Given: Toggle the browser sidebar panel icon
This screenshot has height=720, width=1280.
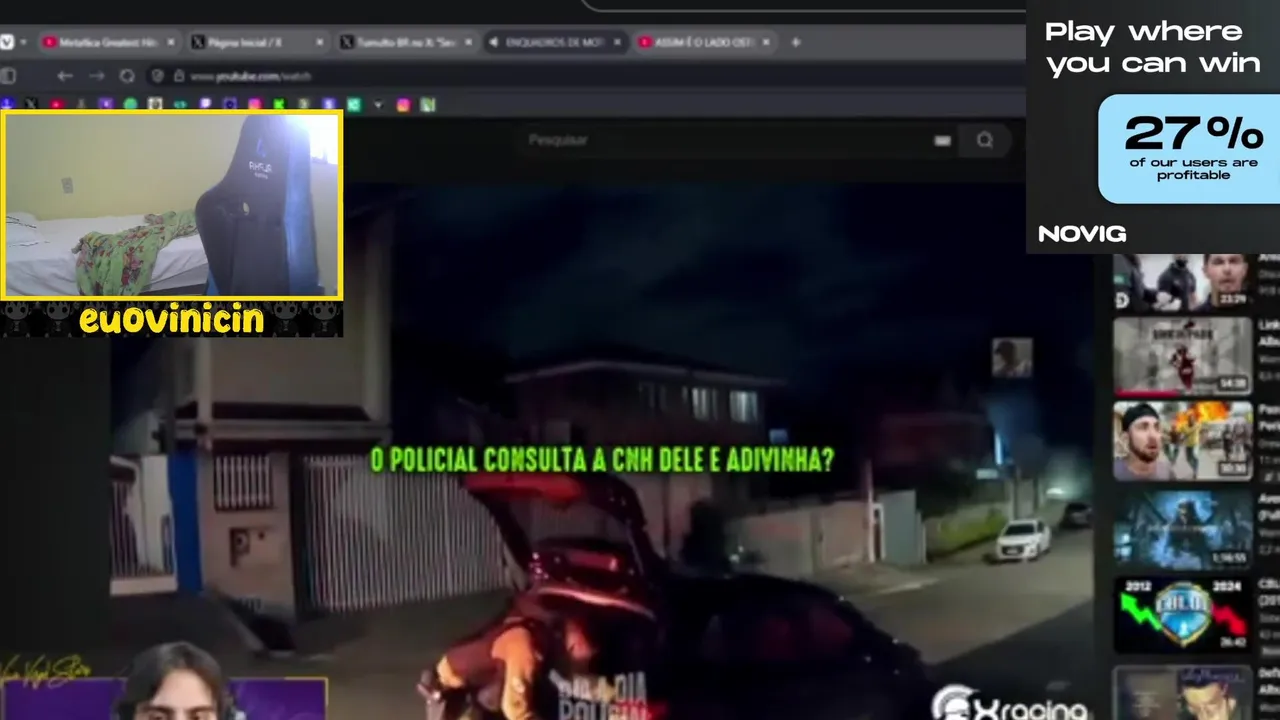Looking at the screenshot, I should coord(8,76).
